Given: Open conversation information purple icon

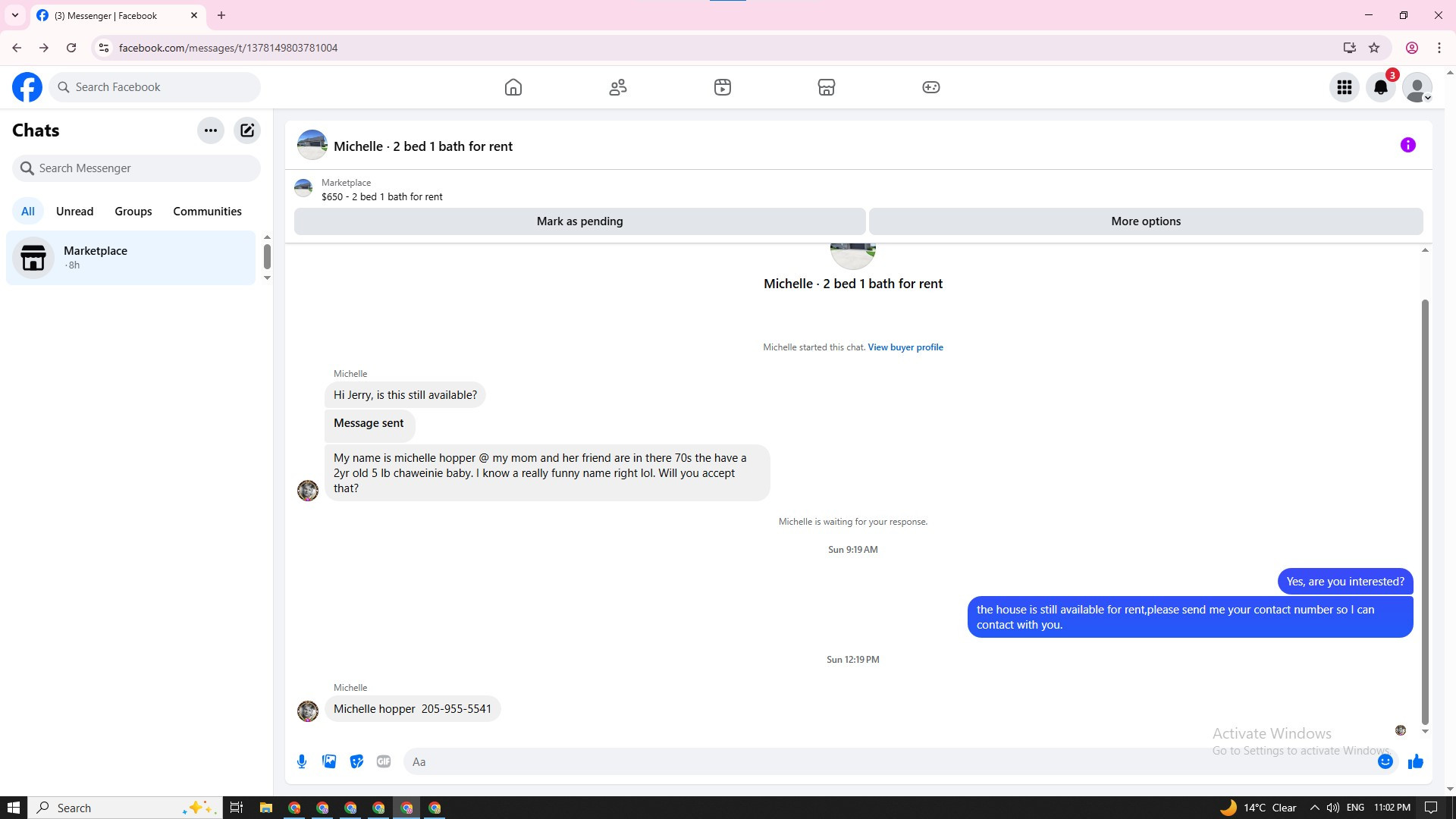Looking at the screenshot, I should (x=1407, y=145).
